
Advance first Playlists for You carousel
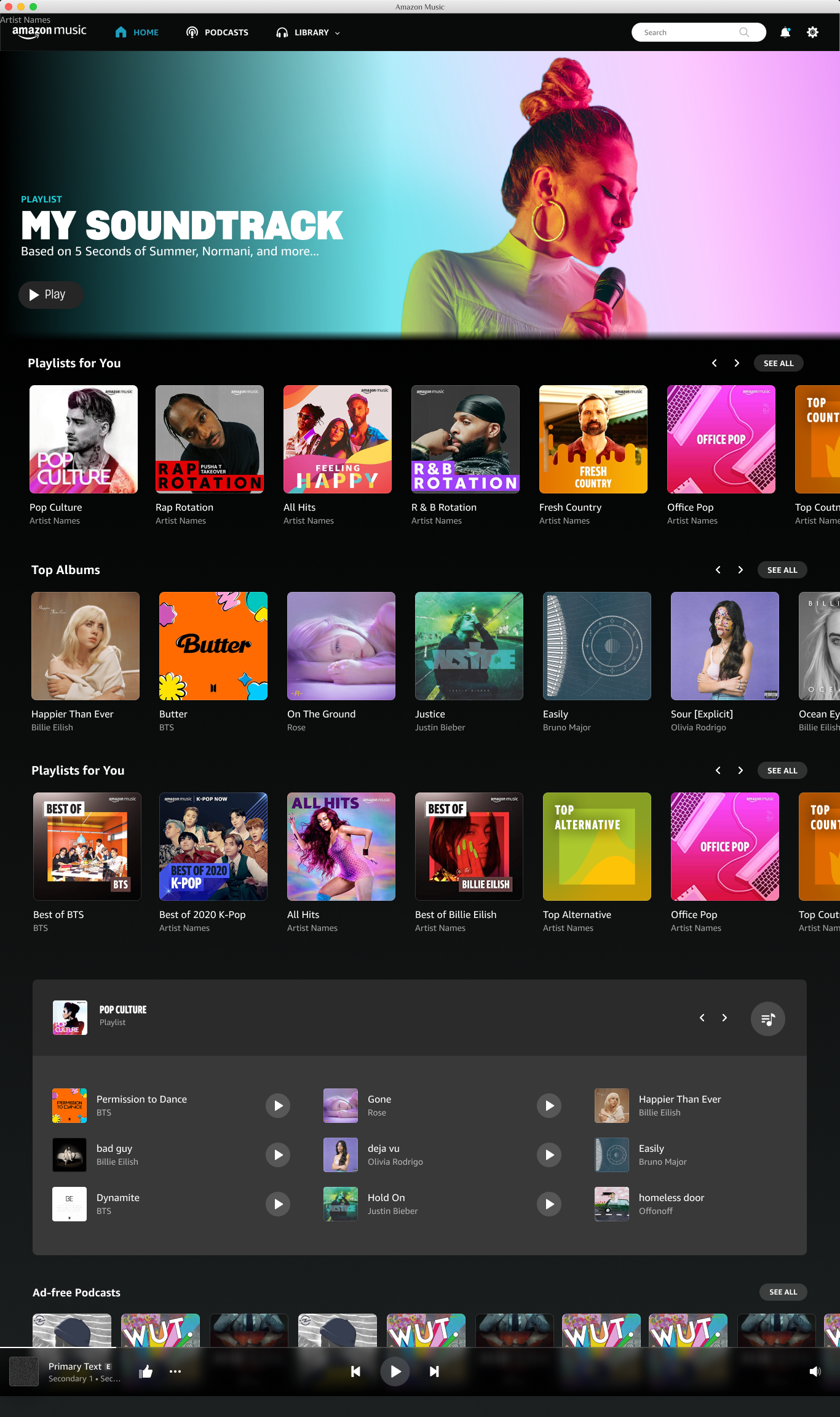(x=737, y=363)
